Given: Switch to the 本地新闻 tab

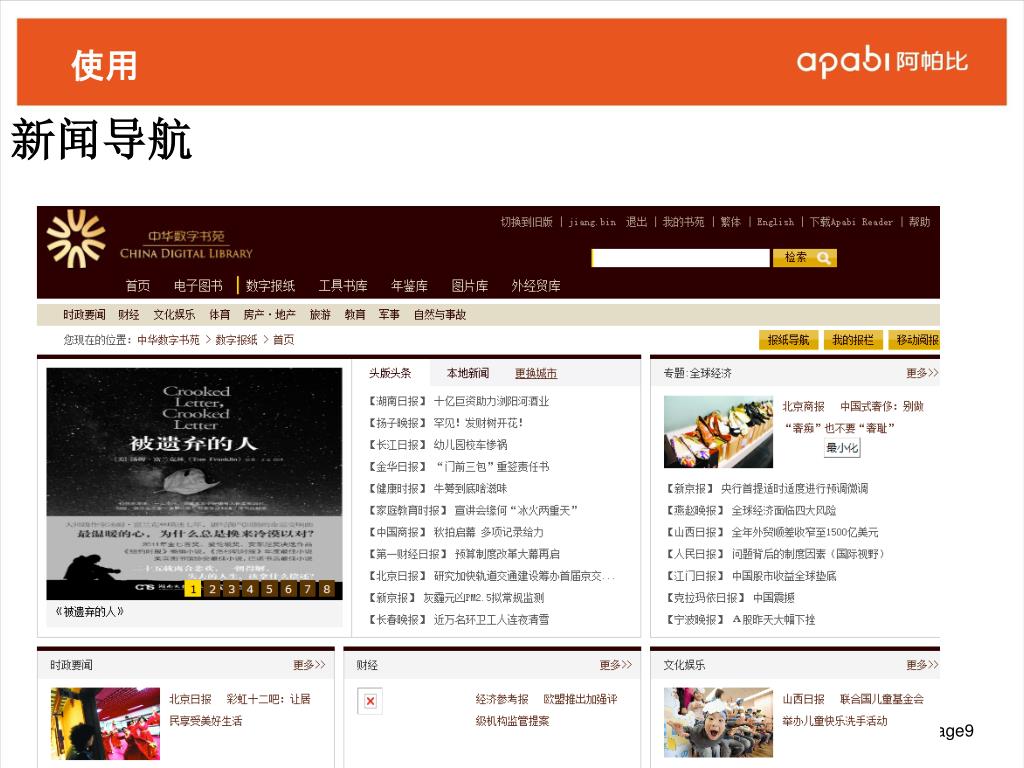Looking at the screenshot, I should point(468,374).
